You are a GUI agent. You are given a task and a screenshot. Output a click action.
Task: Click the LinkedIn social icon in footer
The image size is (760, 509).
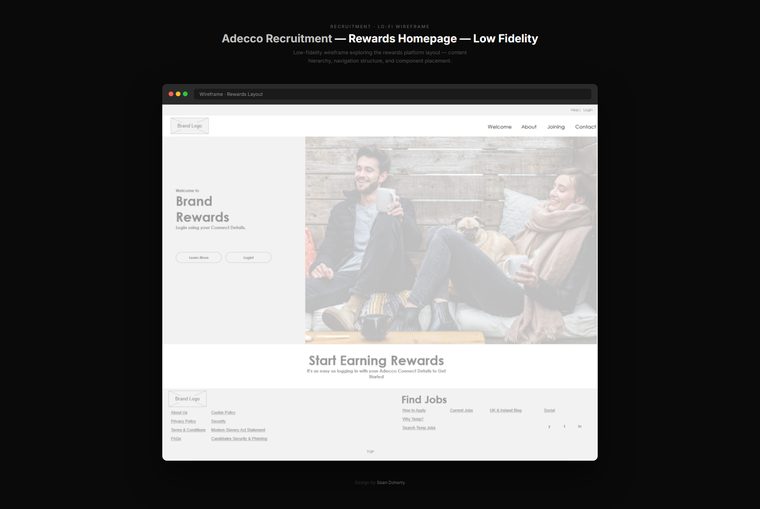point(579,427)
